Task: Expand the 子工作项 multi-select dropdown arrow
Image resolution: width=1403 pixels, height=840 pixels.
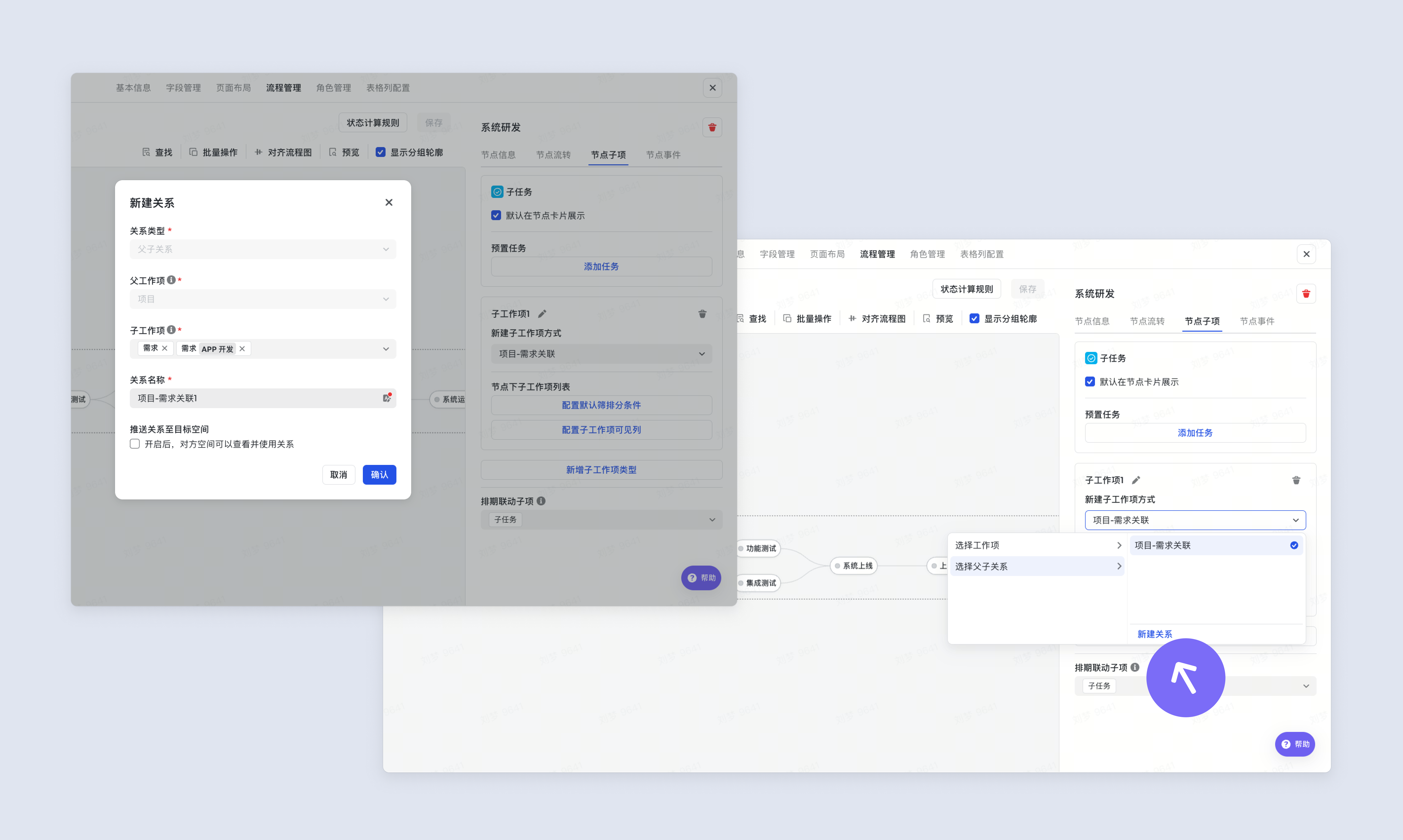Action: point(386,349)
